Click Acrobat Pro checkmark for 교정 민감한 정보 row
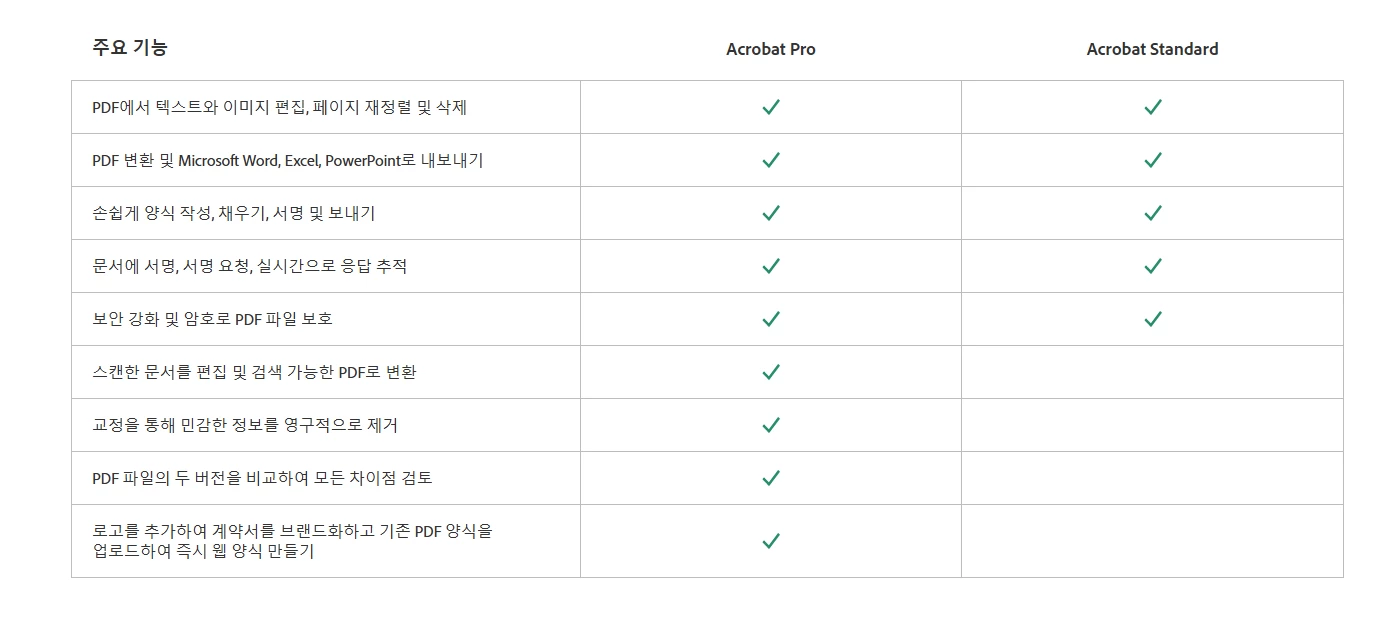This screenshot has height=617, width=1388. coord(770,425)
